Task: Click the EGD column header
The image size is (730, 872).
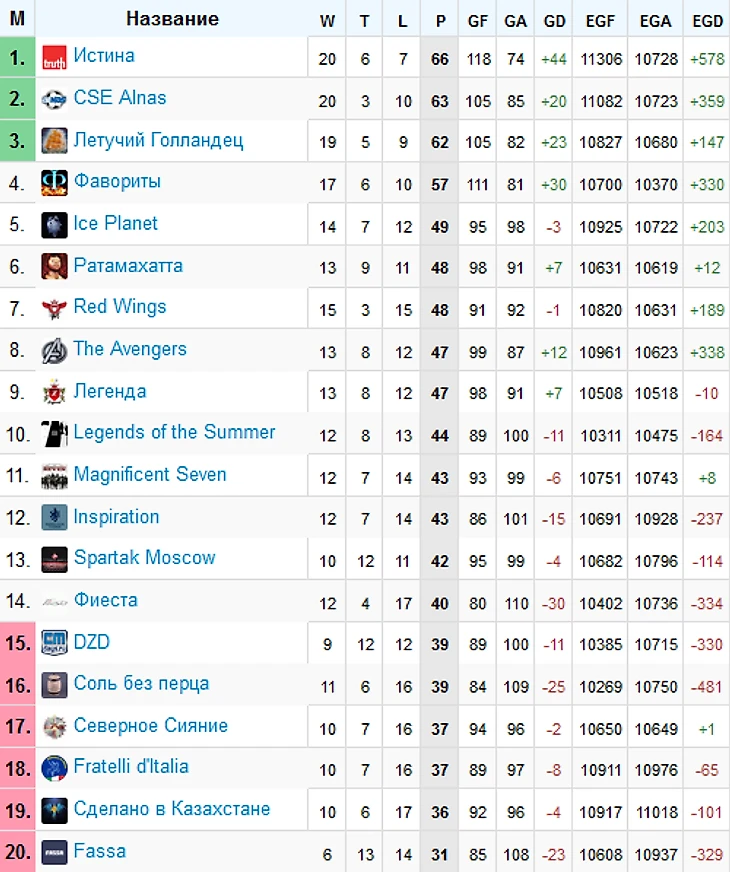Action: 707,20
